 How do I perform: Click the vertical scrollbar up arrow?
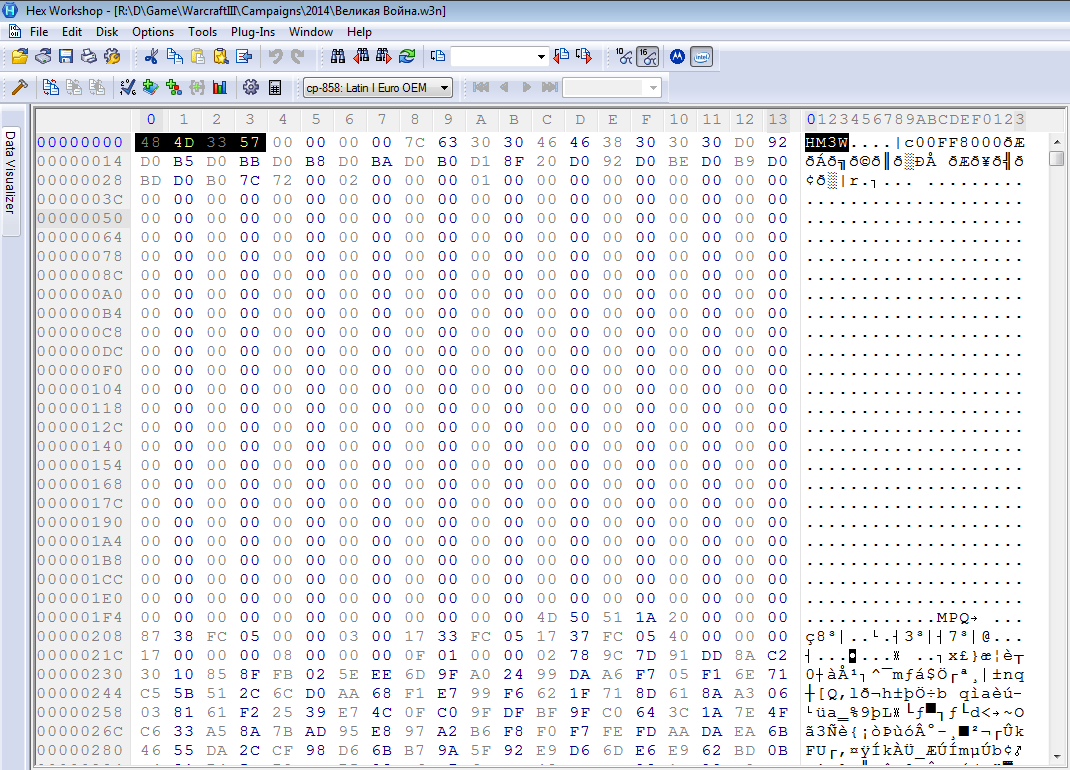point(1056,142)
